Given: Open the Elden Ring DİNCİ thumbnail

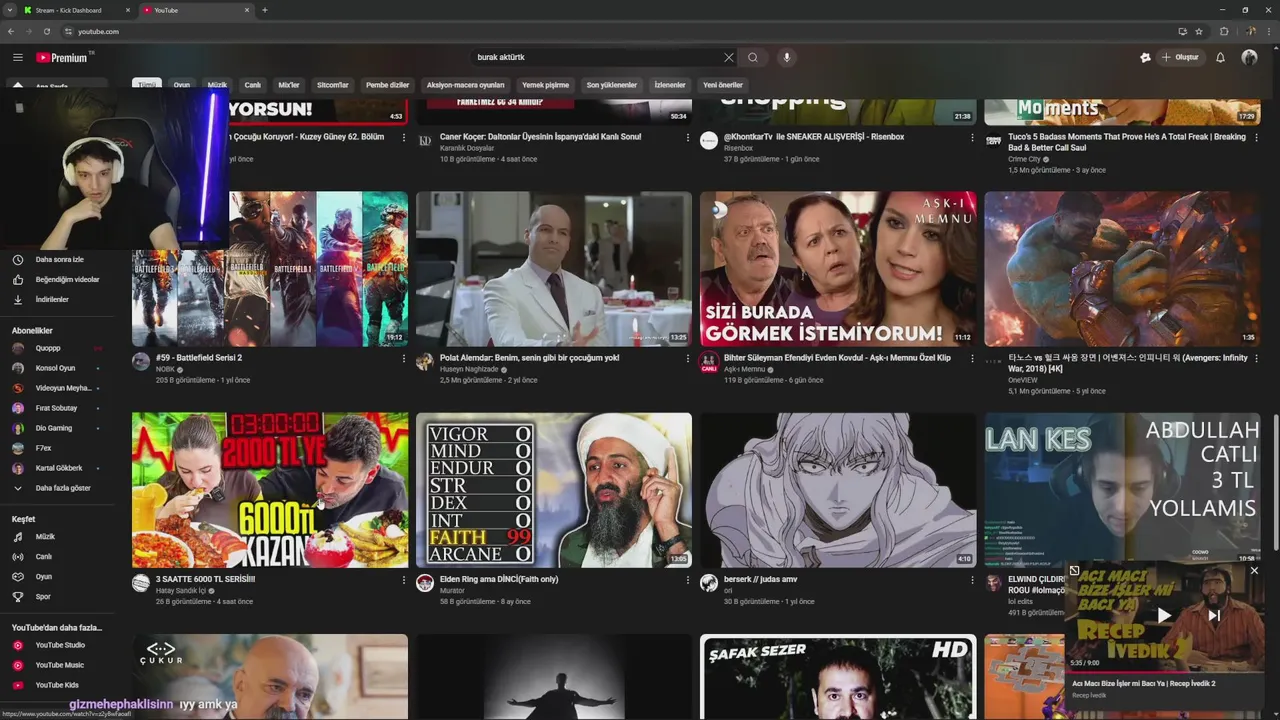Looking at the screenshot, I should tap(554, 490).
